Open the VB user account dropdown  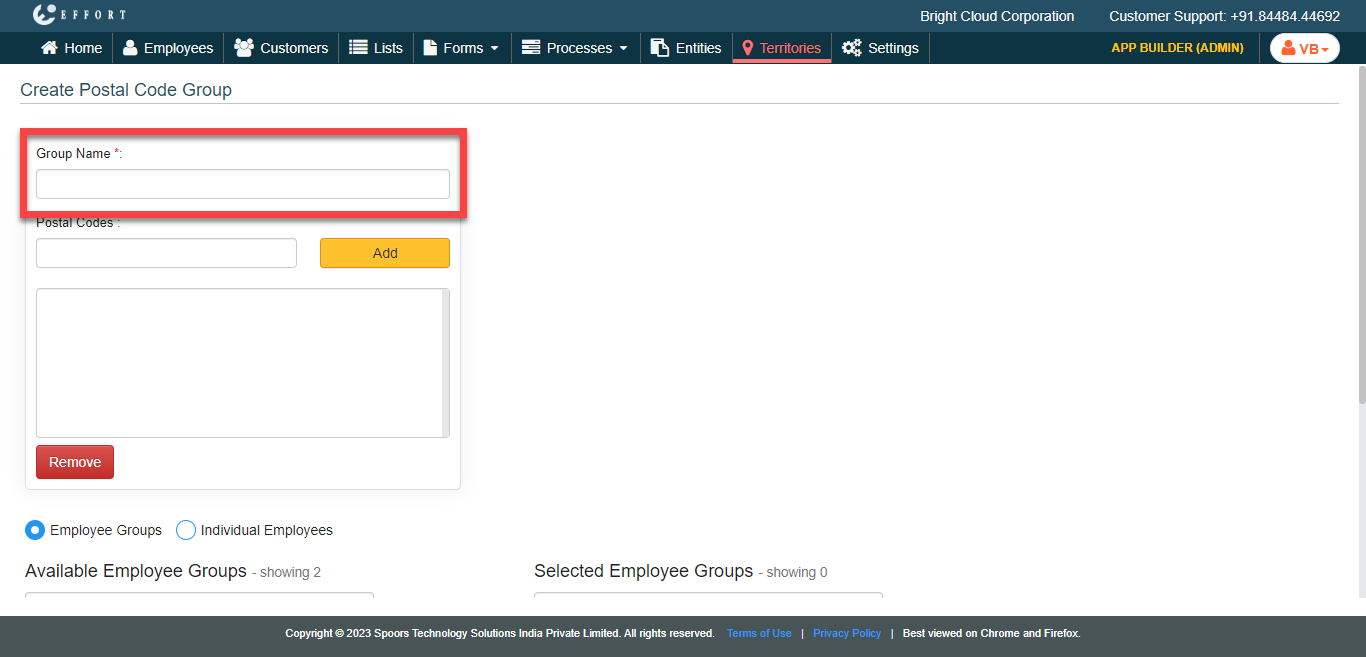pos(1304,48)
